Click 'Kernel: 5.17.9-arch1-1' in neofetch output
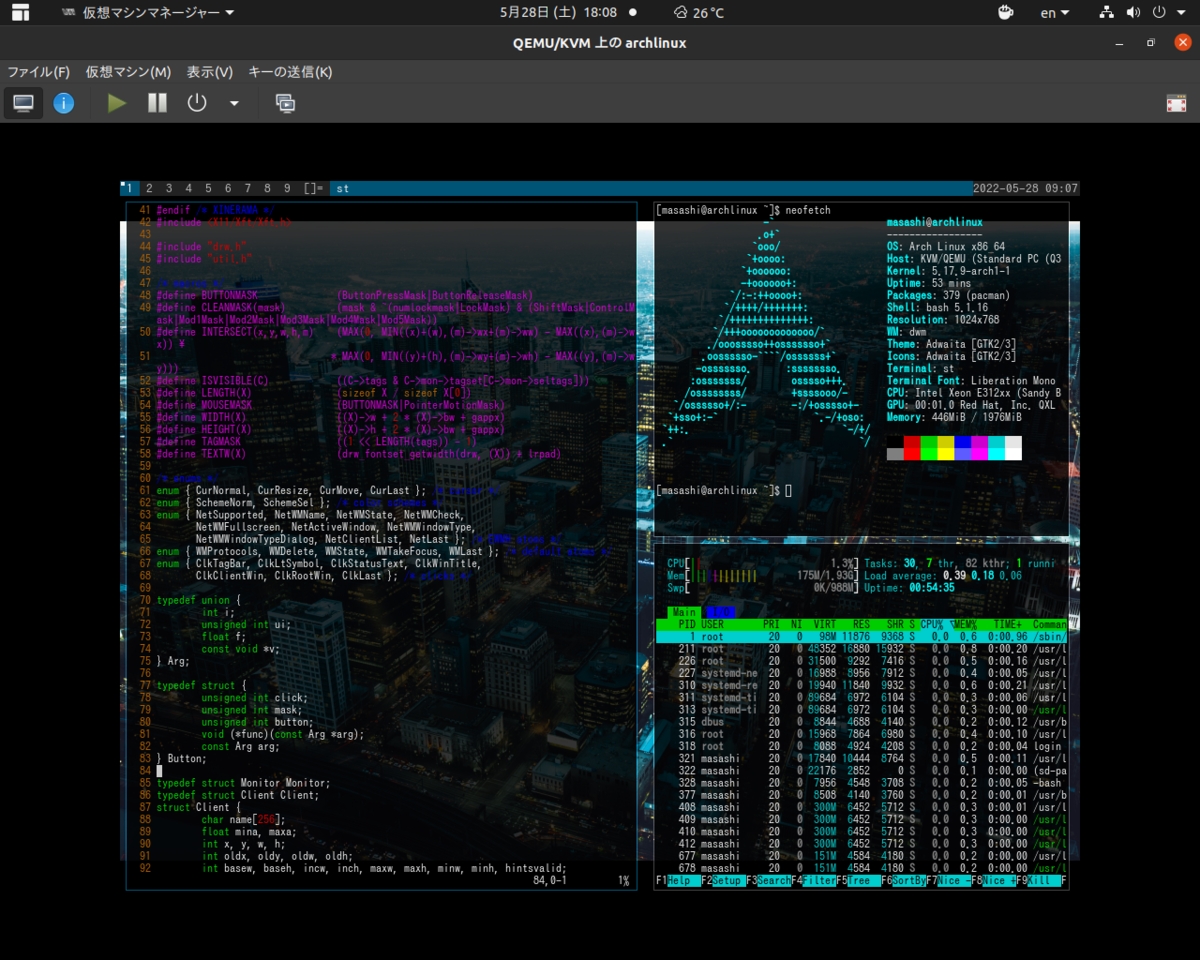 [949, 271]
